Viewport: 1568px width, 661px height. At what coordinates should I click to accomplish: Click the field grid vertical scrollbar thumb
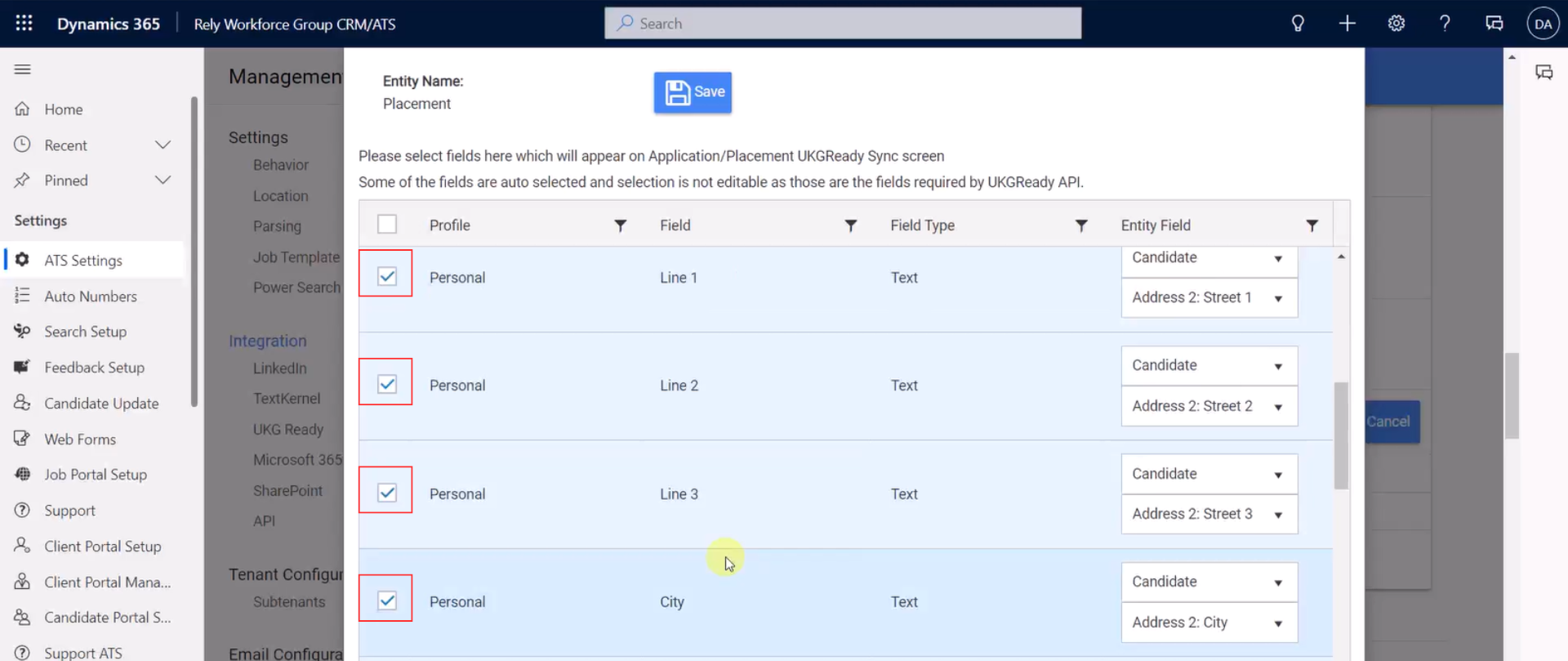(x=1341, y=435)
